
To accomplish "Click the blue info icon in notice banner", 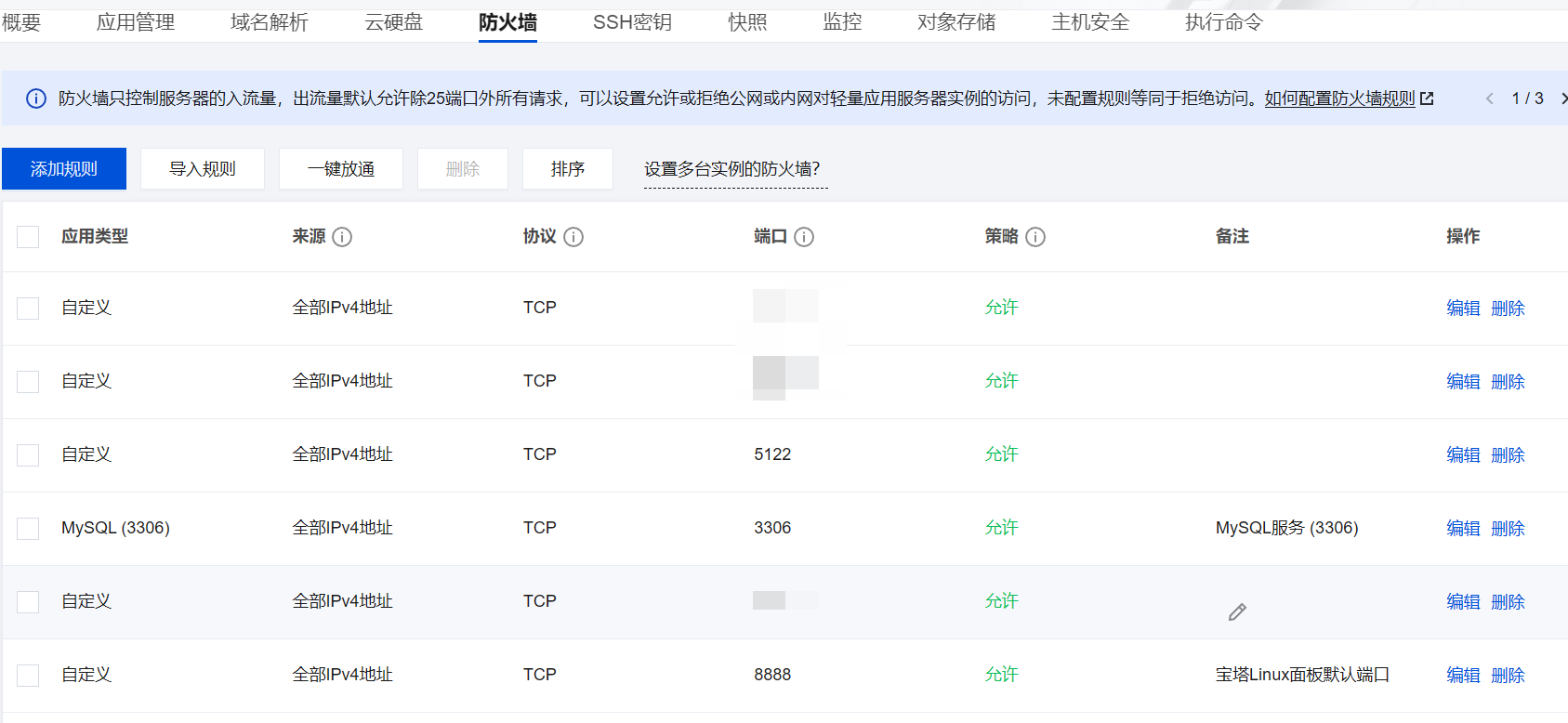I will pyautogui.click(x=36, y=99).
